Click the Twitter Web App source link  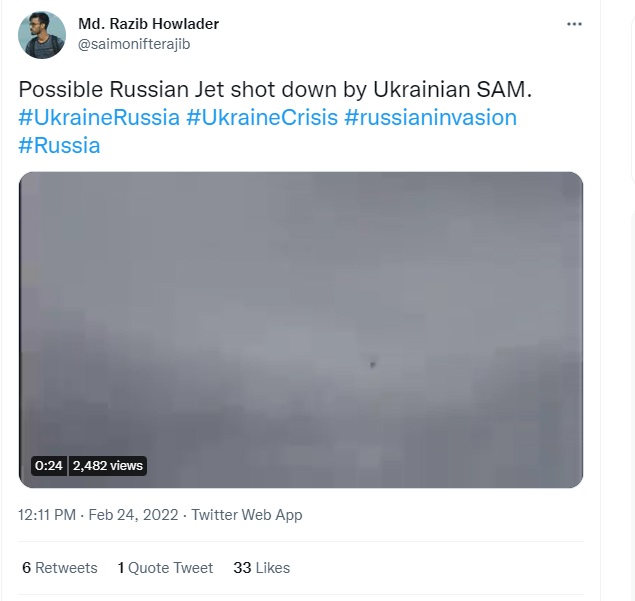pyautogui.click(x=247, y=515)
